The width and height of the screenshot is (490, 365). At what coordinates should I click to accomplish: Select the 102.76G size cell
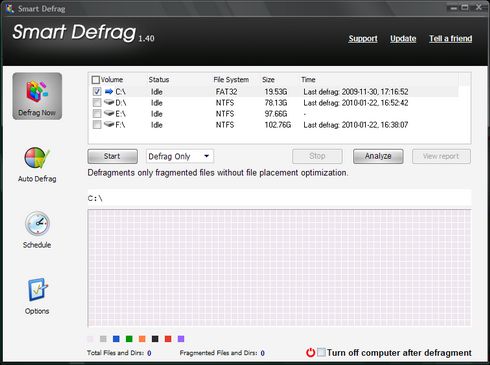click(278, 125)
